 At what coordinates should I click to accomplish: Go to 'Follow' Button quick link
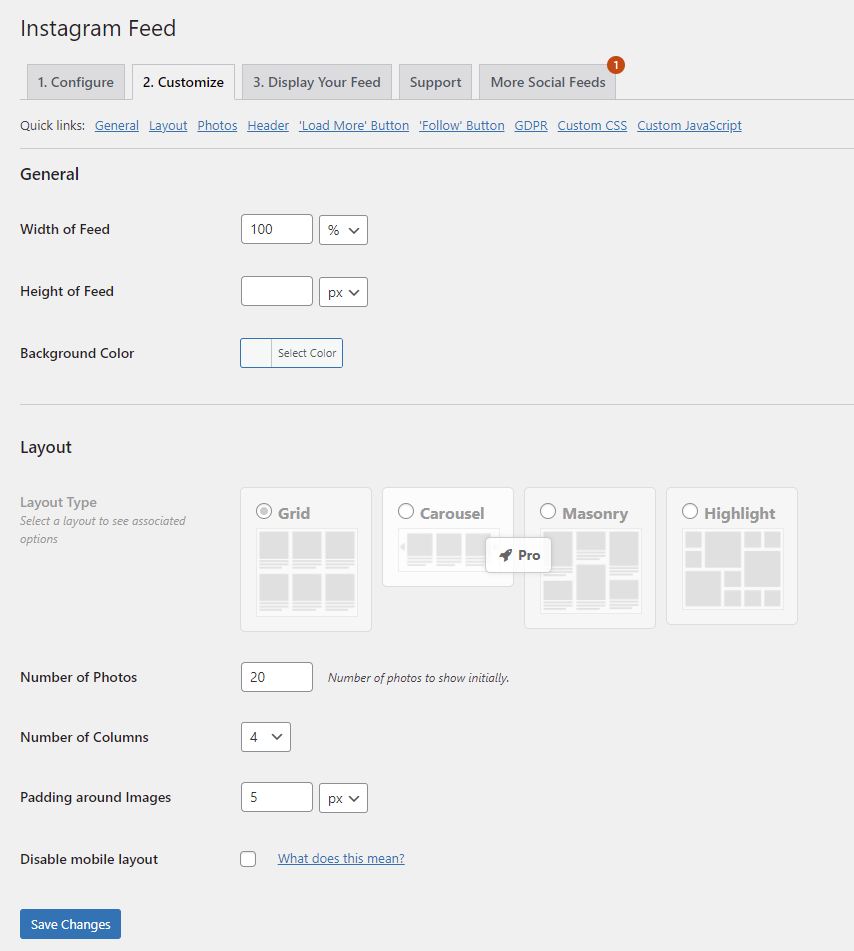click(x=462, y=126)
